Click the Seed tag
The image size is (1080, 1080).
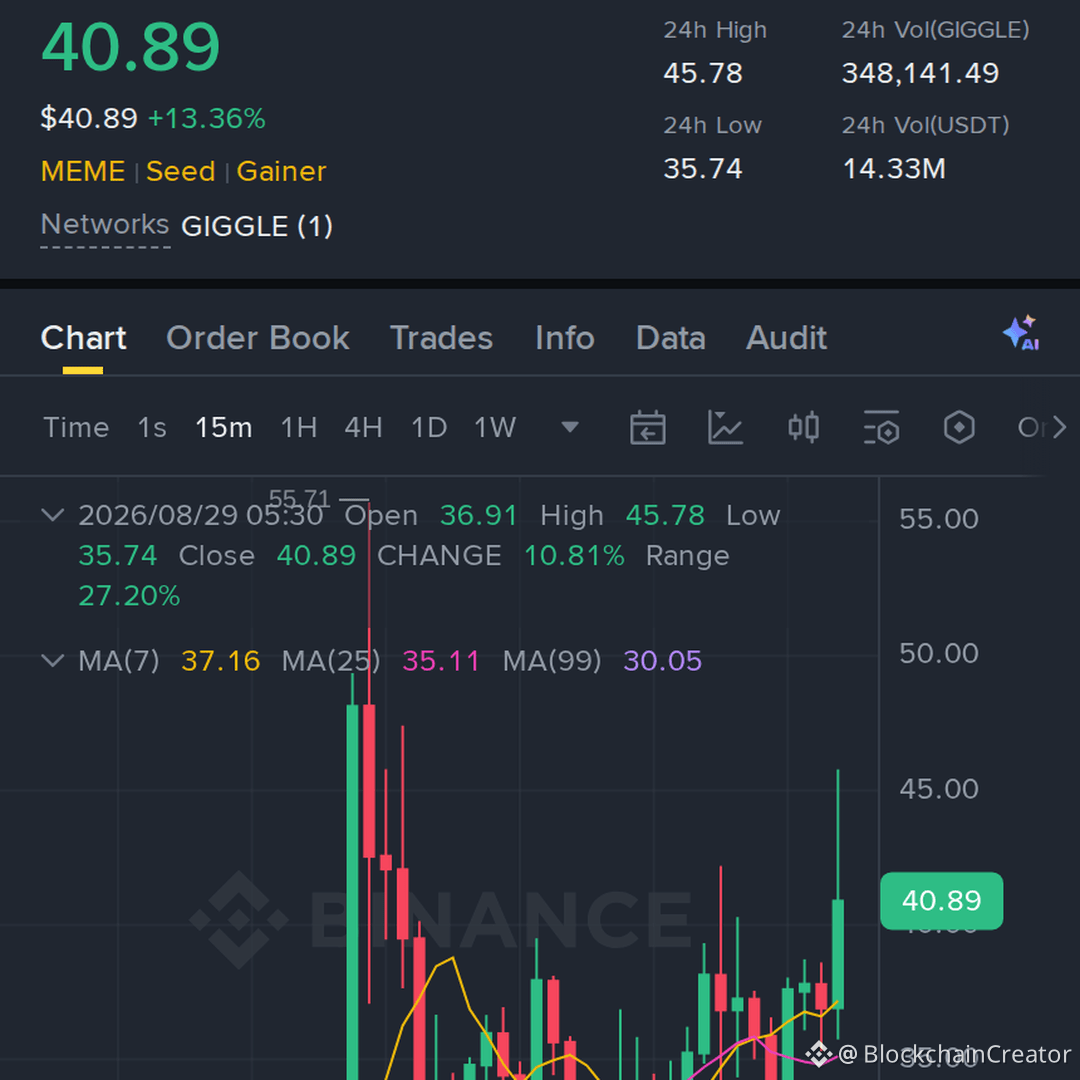tap(180, 171)
